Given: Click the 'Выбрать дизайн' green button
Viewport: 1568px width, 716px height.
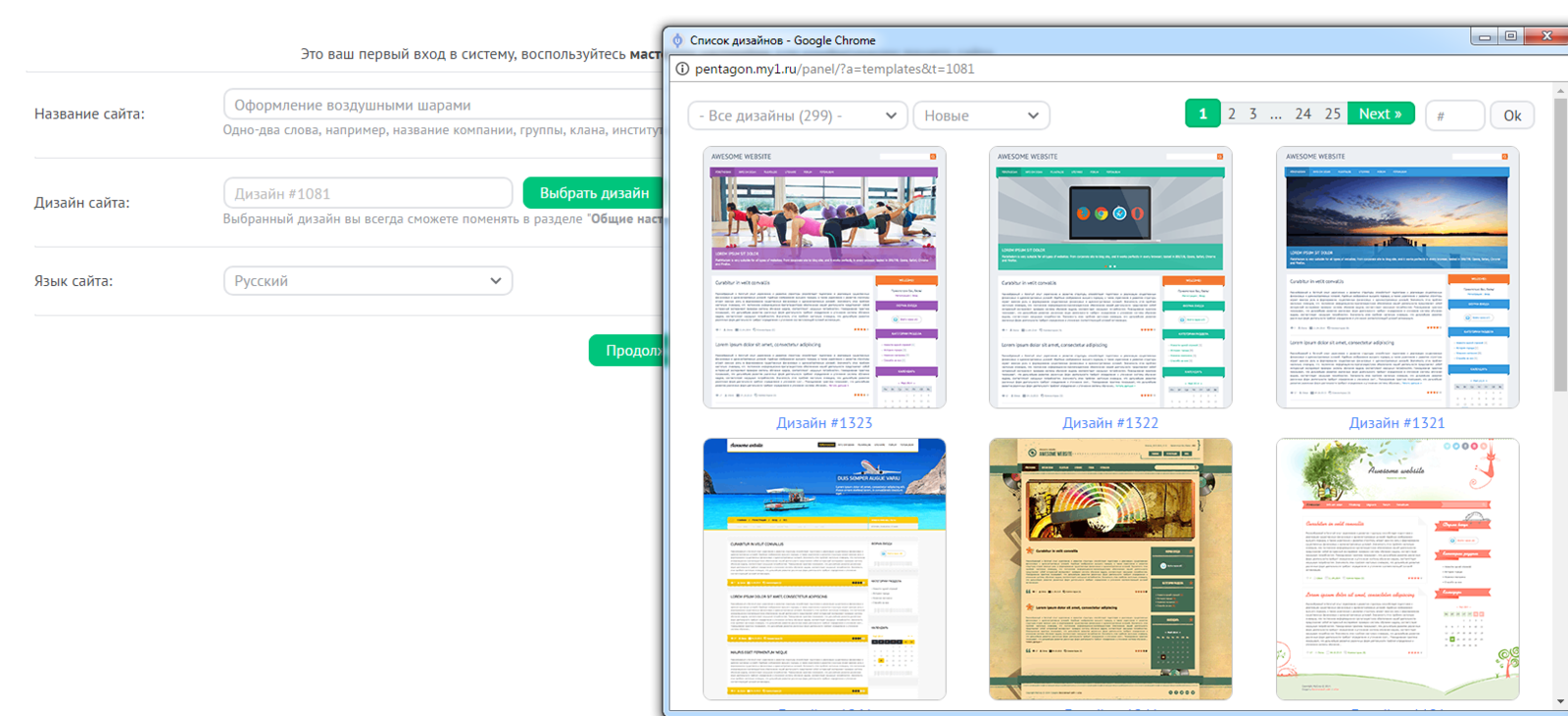Looking at the screenshot, I should [x=593, y=193].
